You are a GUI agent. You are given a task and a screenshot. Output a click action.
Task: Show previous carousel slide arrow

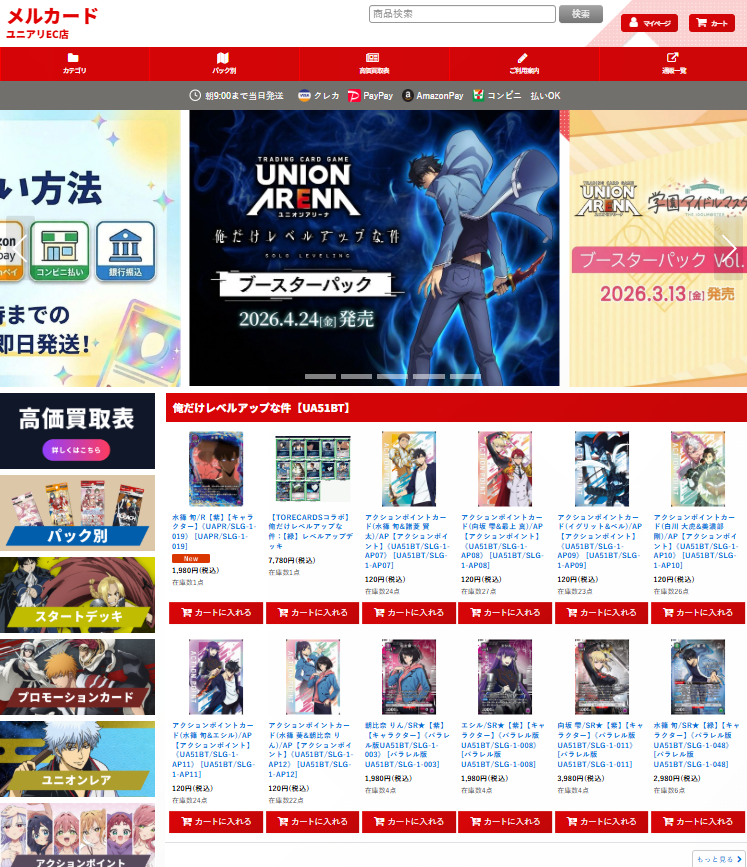(20, 247)
